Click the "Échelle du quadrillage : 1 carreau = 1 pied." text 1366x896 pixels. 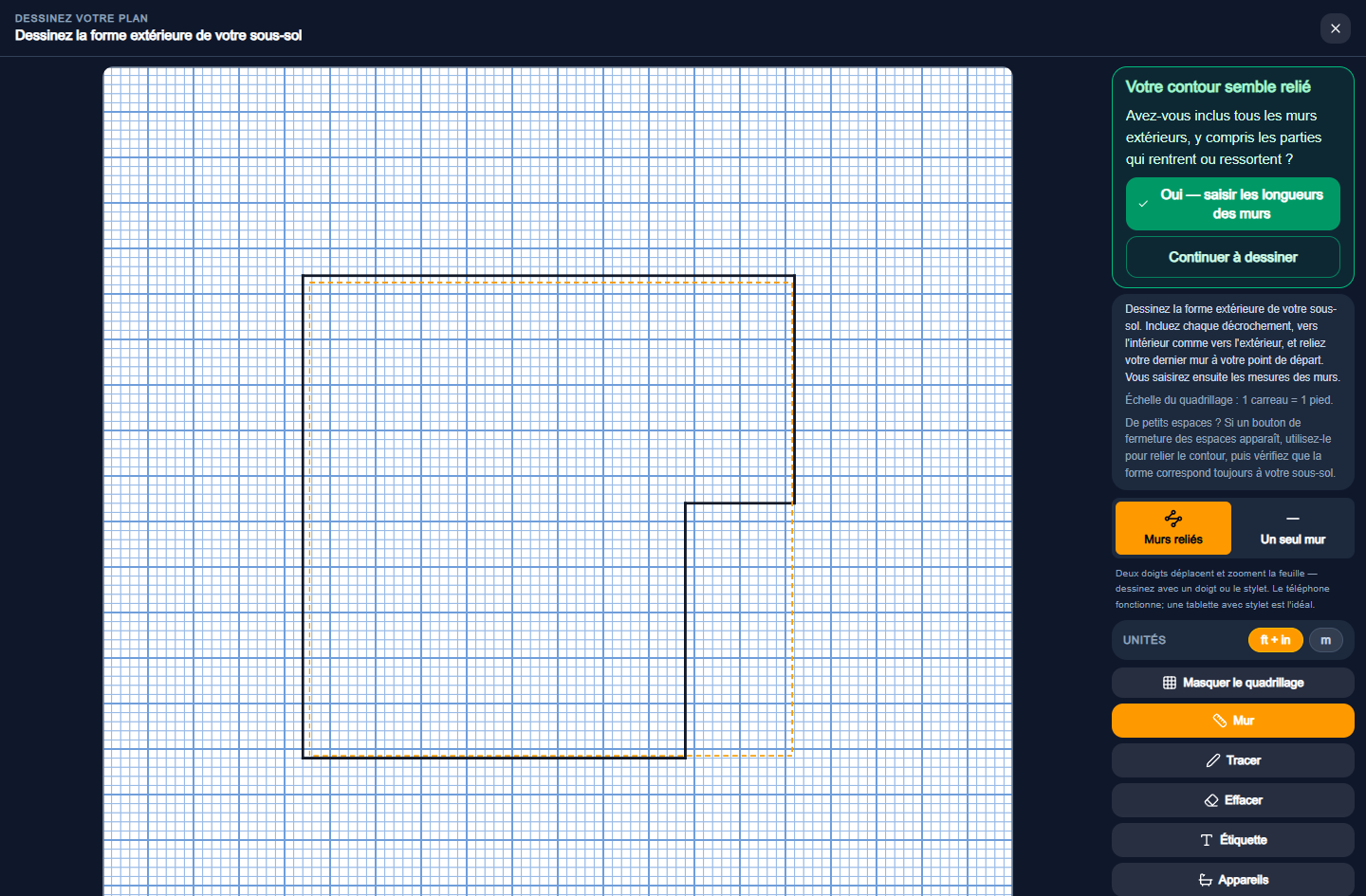click(x=1228, y=400)
